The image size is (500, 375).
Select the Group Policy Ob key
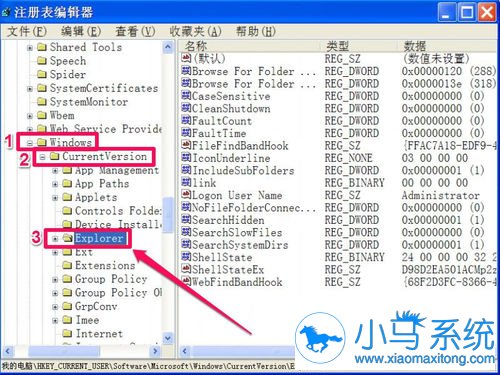118,293
